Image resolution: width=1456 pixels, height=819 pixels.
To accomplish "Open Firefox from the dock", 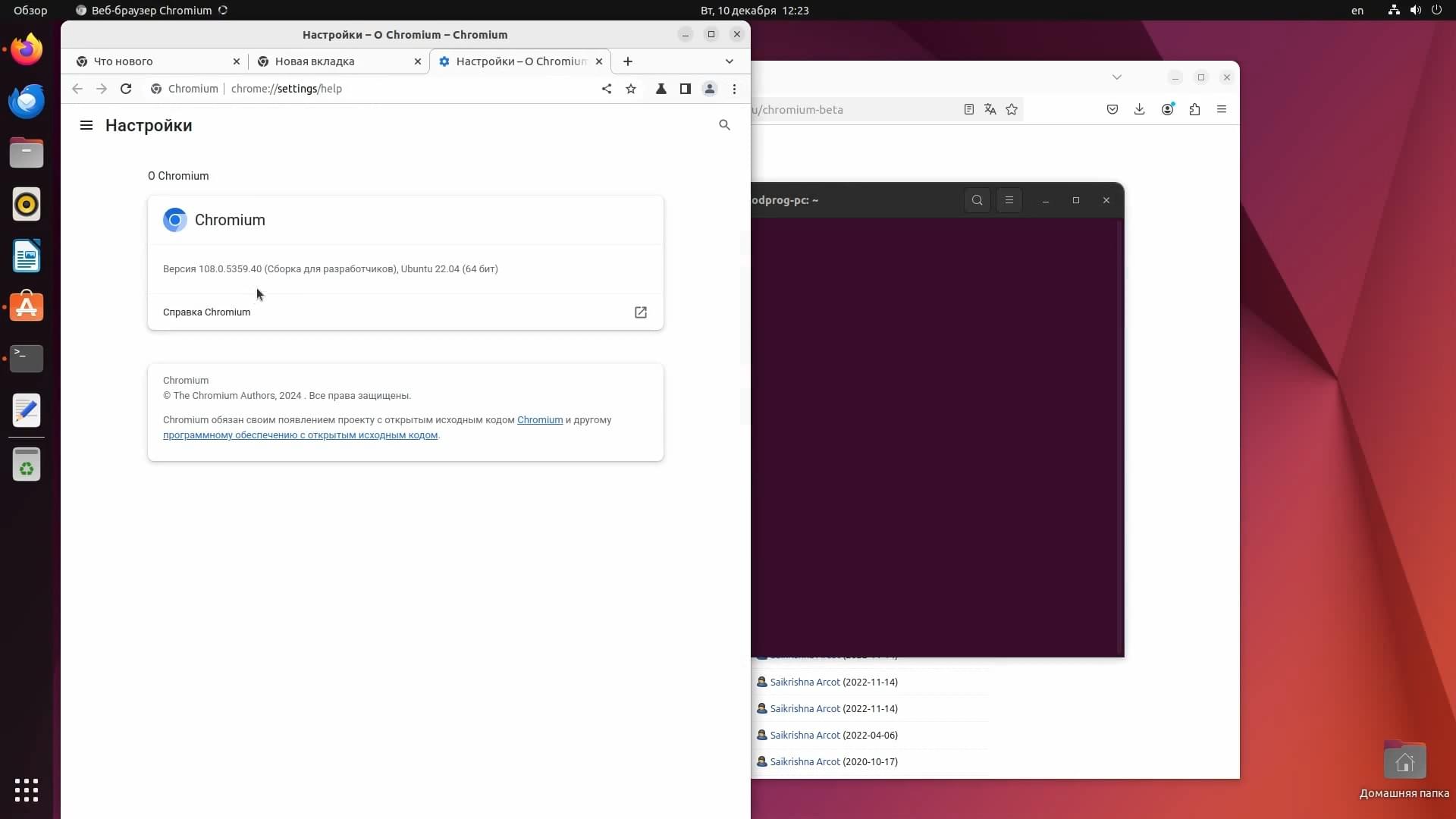I will click(x=27, y=50).
